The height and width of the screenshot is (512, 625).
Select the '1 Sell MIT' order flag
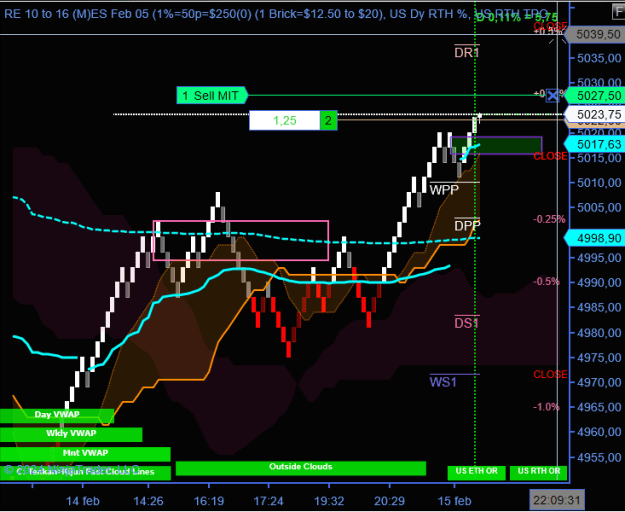(x=212, y=96)
